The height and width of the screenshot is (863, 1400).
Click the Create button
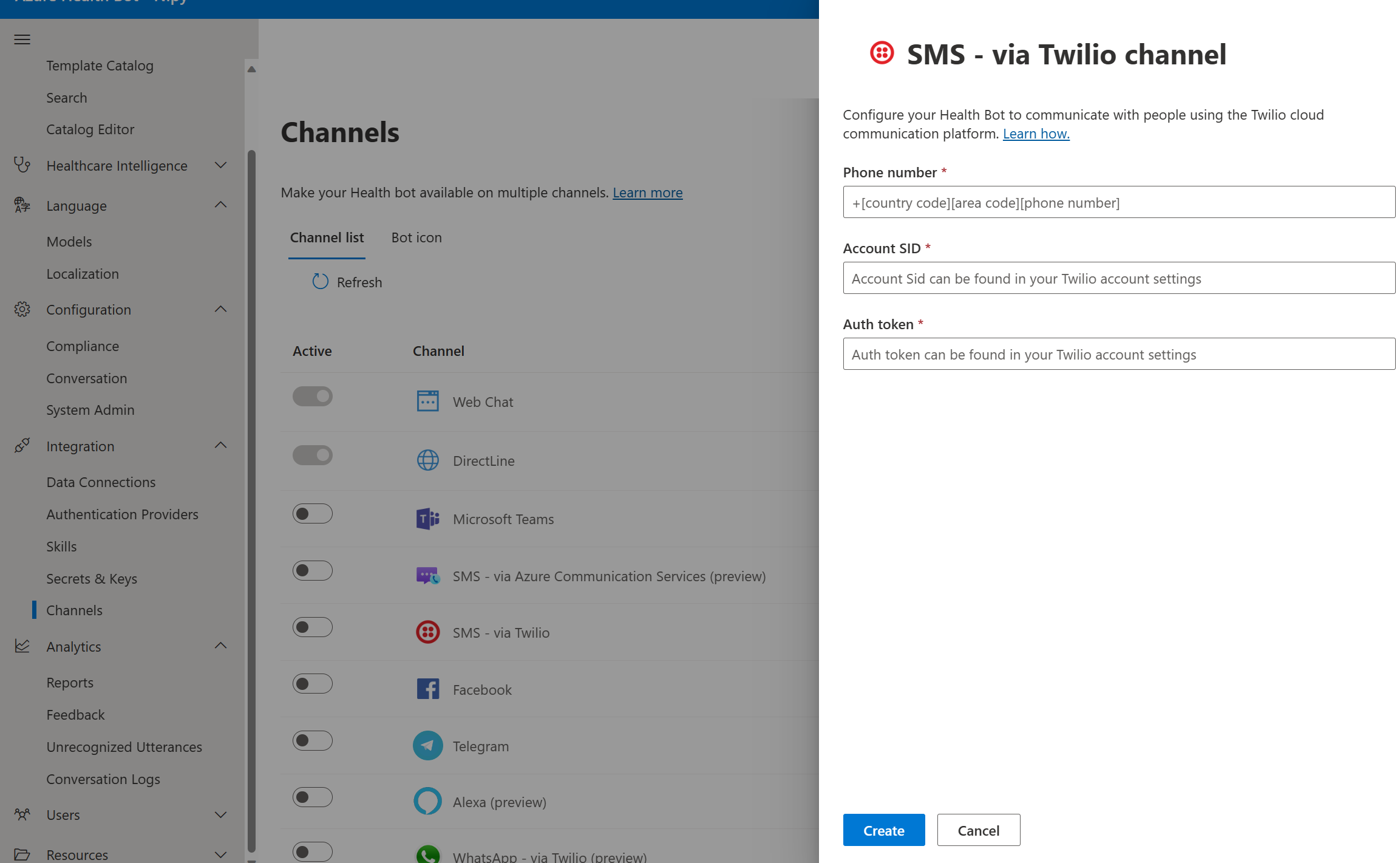882,830
